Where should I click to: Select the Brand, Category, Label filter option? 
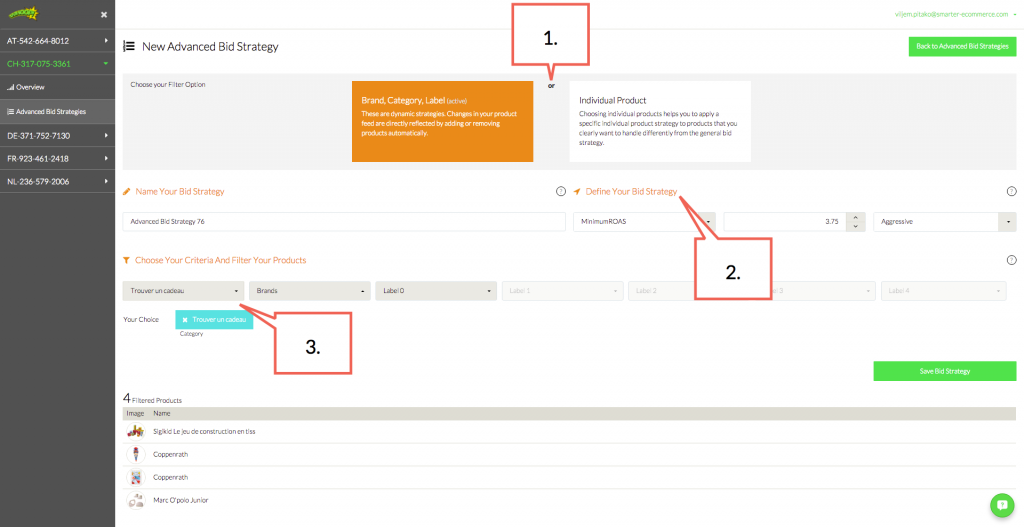pos(443,121)
